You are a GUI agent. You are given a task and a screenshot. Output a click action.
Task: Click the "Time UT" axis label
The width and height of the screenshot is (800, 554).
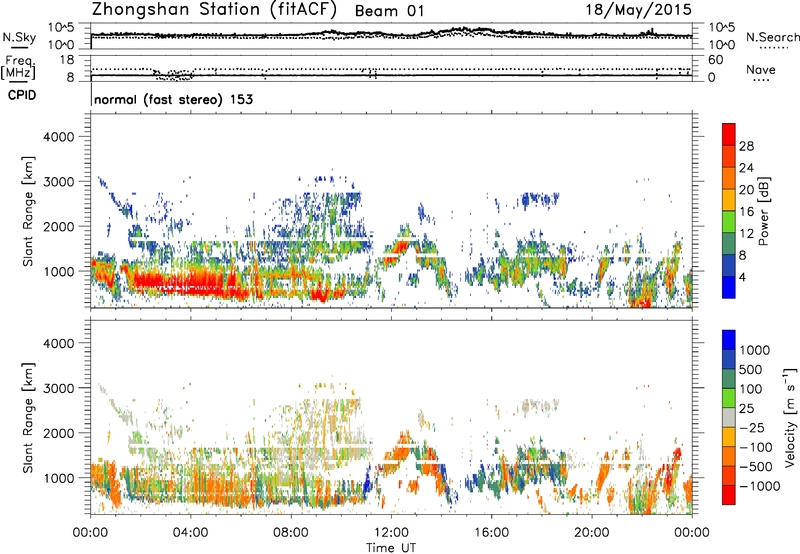[x=391, y=548]
